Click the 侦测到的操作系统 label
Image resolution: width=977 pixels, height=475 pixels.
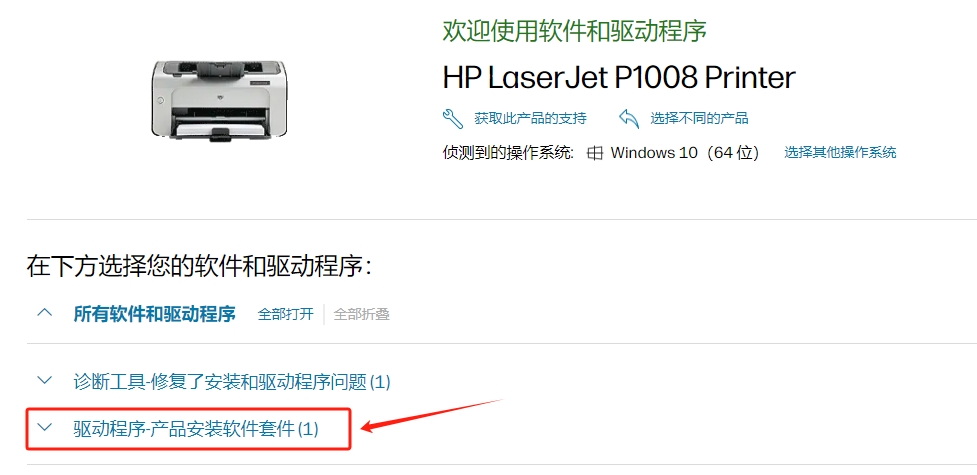tap(508, 153)
